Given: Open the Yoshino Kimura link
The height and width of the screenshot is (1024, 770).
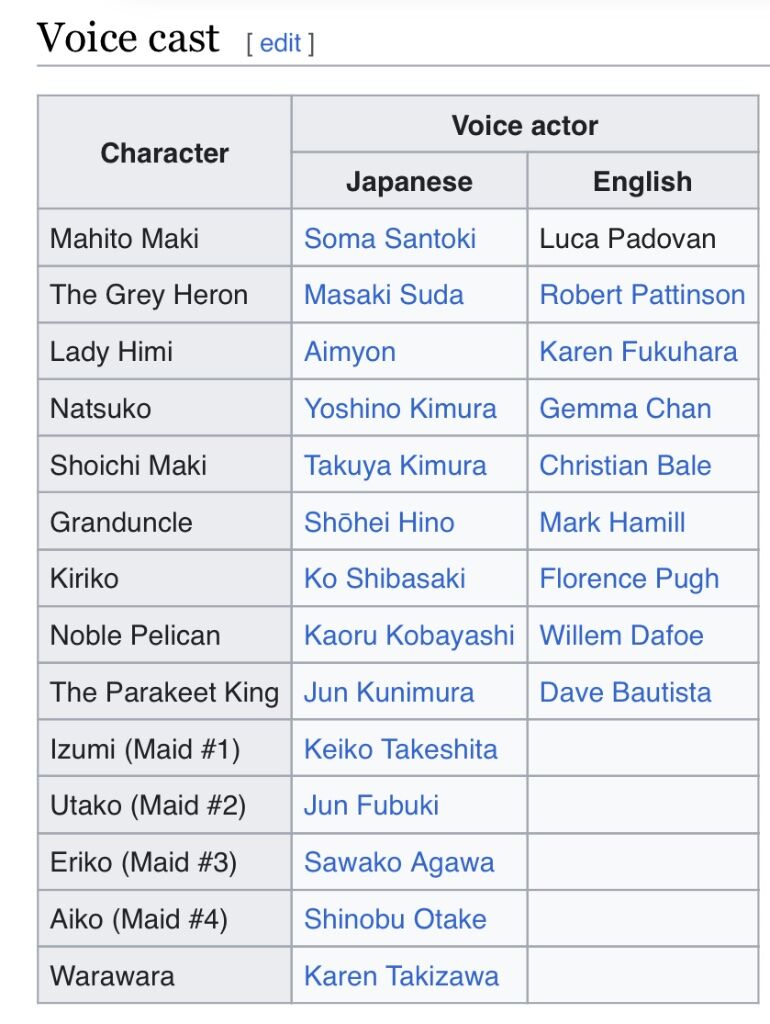Looking at the screenshot, I should point(400,408).
